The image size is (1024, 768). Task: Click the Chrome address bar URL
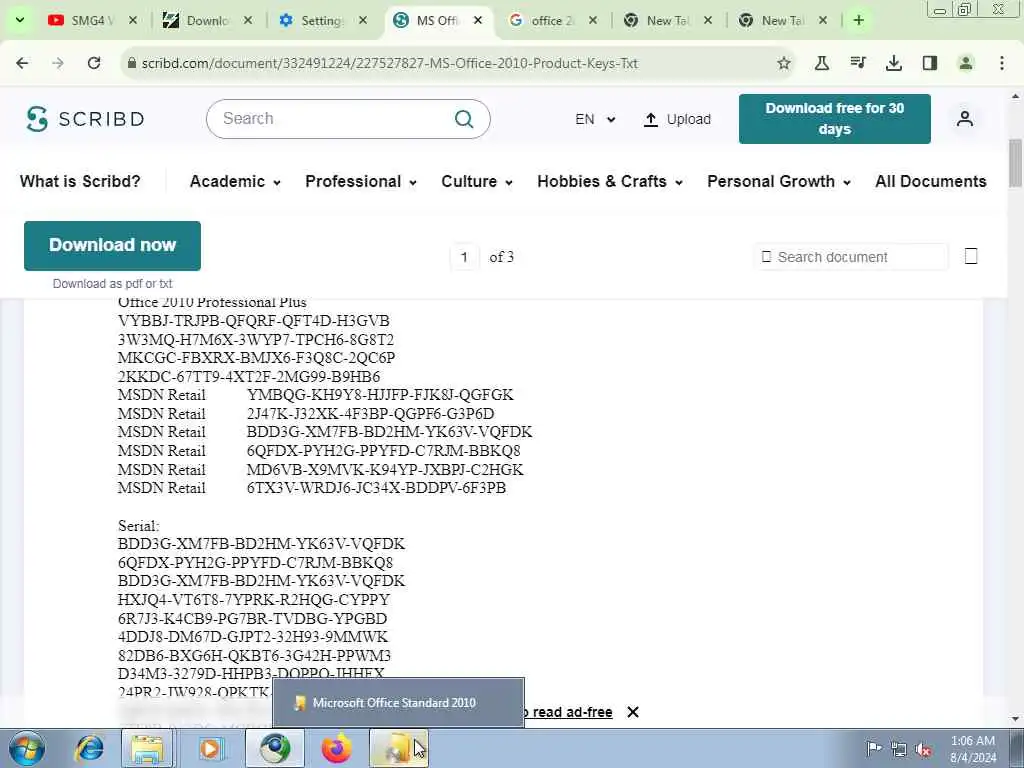(x=389, y=63)
